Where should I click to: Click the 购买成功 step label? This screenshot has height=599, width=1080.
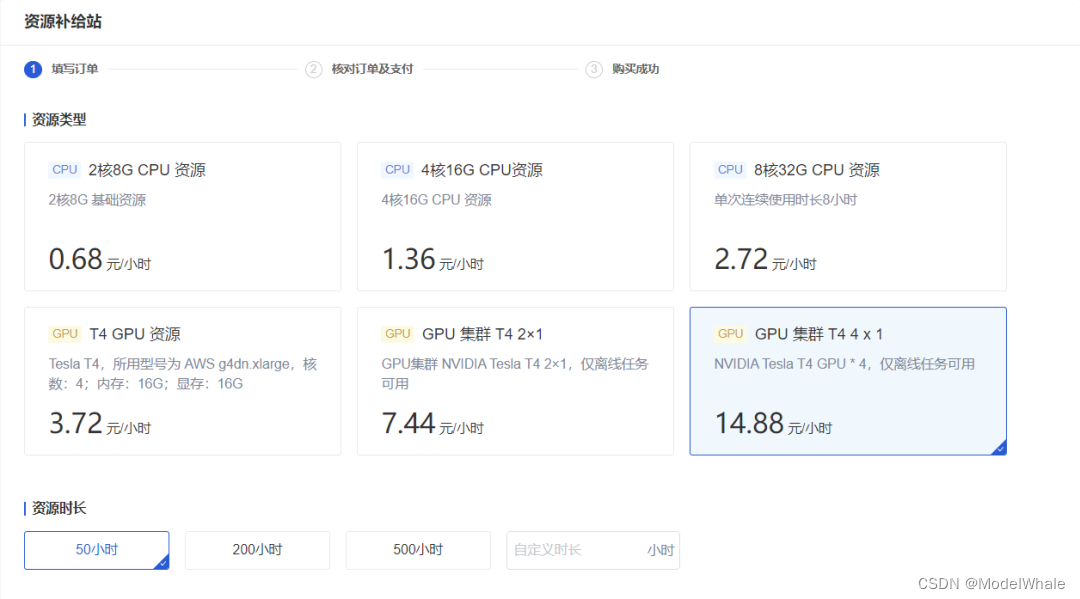(x=635, y=69)
